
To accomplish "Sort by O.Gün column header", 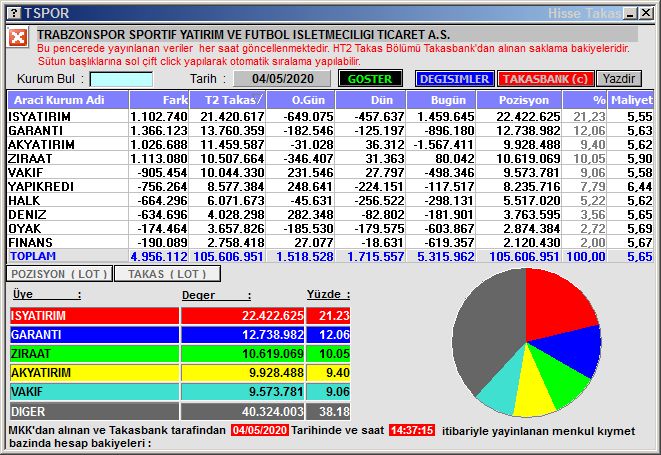I will click(301, 100).
